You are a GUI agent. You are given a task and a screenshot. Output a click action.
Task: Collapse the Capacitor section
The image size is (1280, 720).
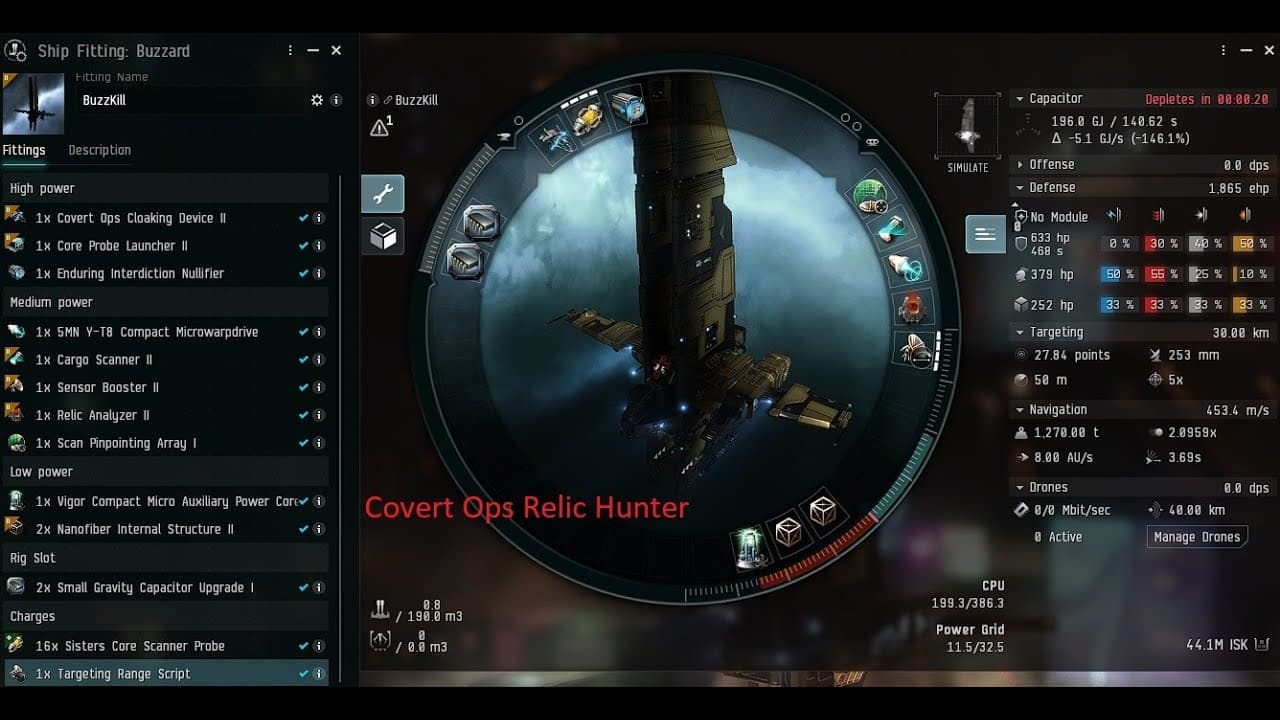click(1019, 99)
